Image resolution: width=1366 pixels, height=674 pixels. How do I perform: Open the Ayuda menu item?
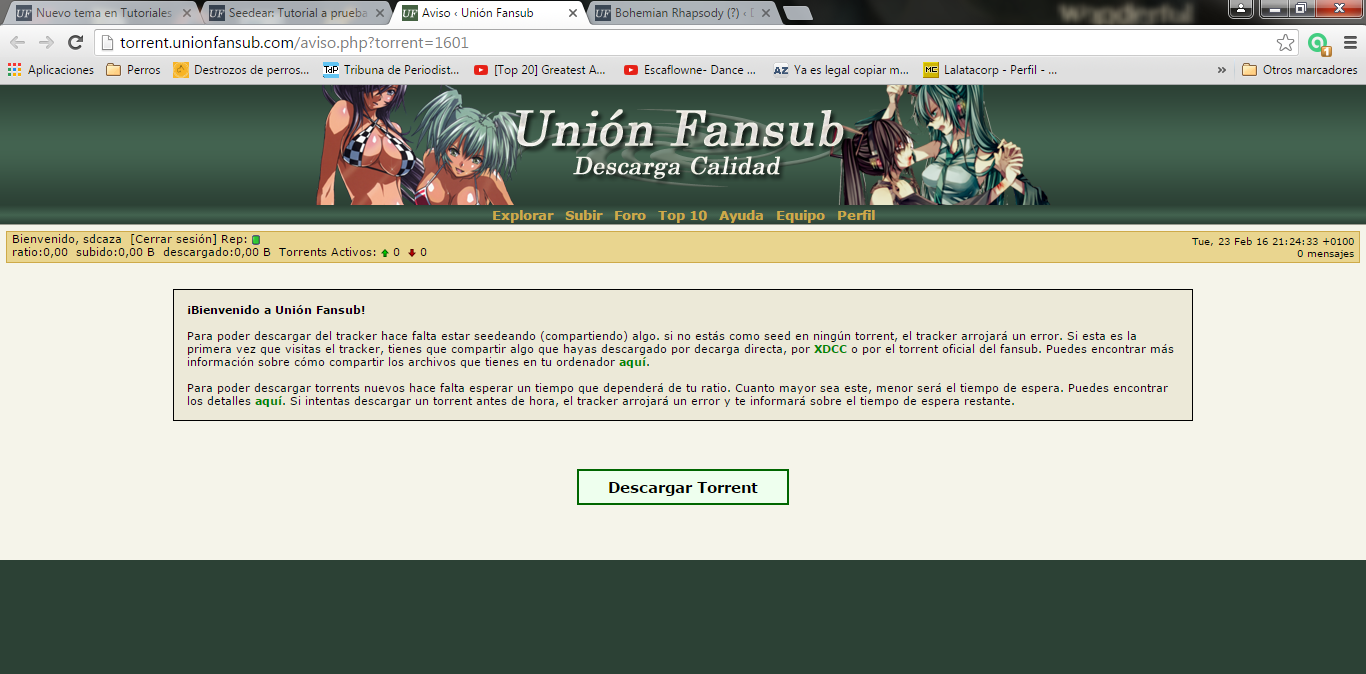click(x=741, y=215)
